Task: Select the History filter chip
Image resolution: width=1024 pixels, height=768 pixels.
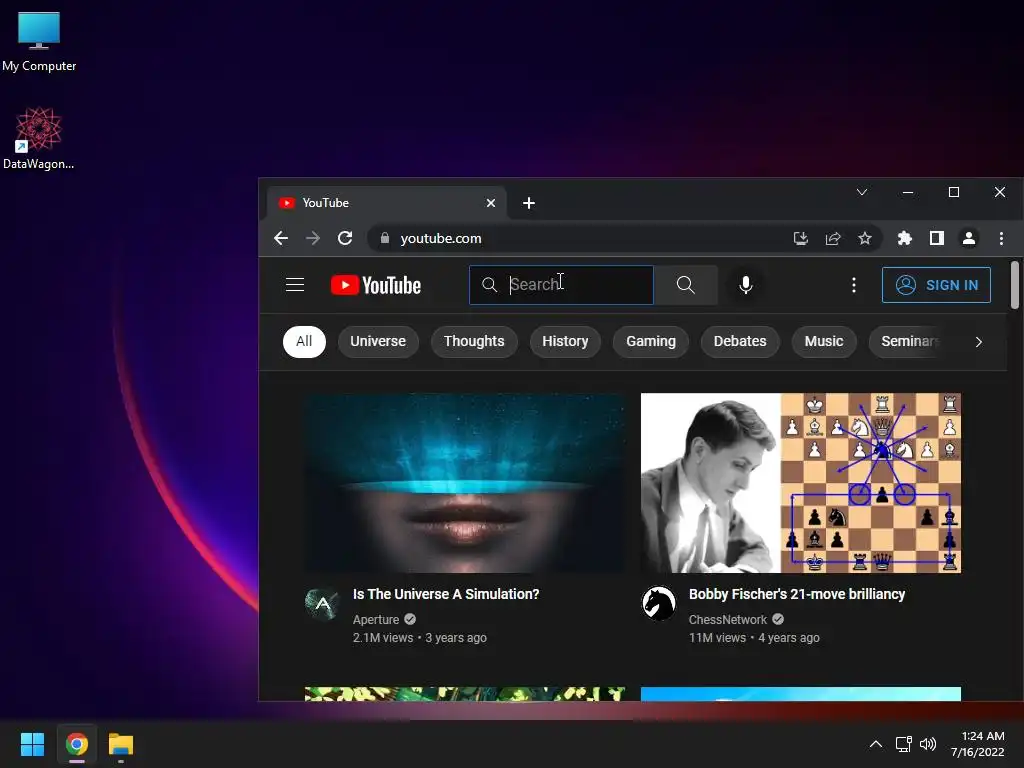Action: pyautogui.click(x=565, y=342)
